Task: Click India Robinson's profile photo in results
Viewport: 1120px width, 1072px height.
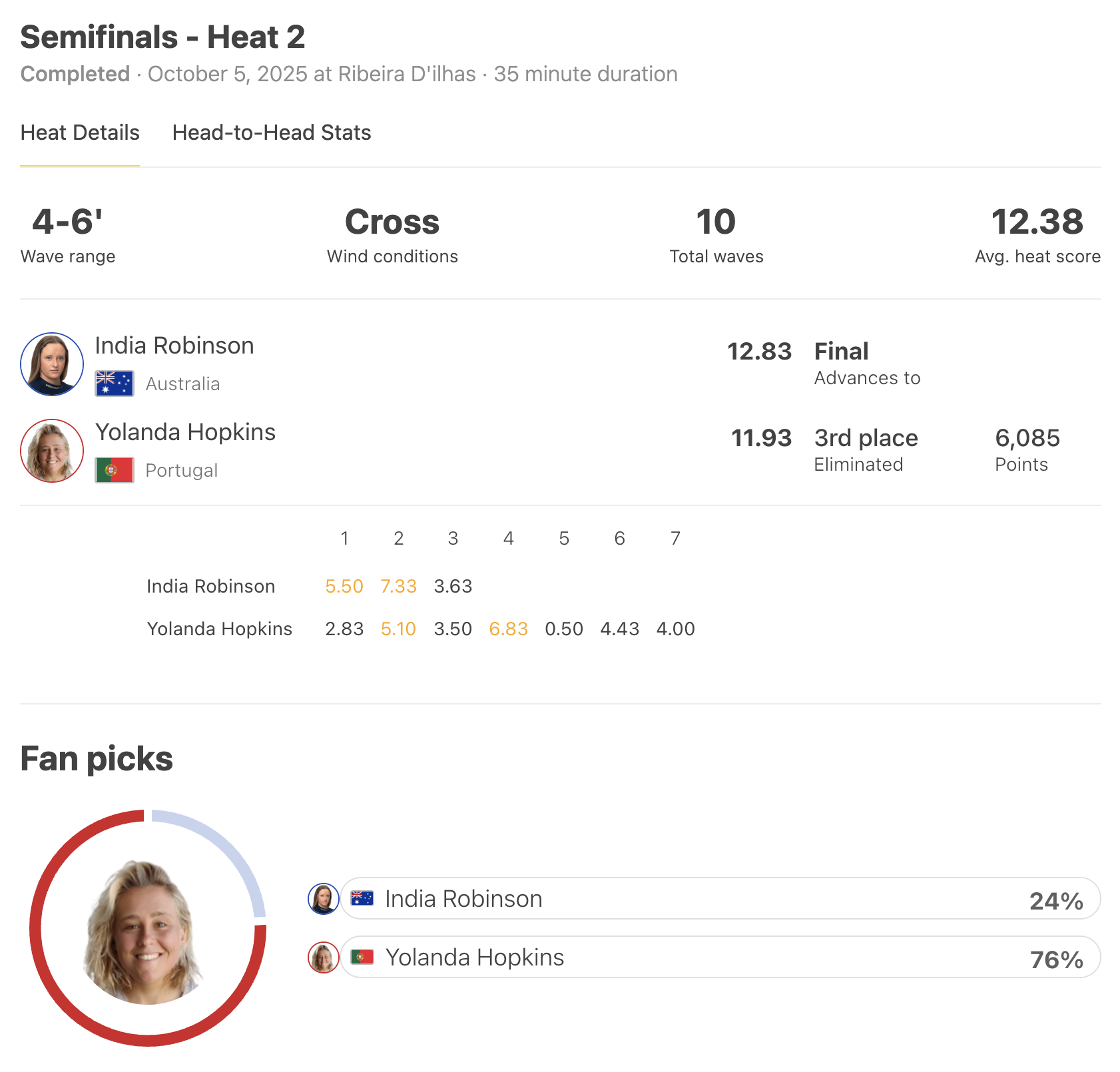Action: pos(52,364)
